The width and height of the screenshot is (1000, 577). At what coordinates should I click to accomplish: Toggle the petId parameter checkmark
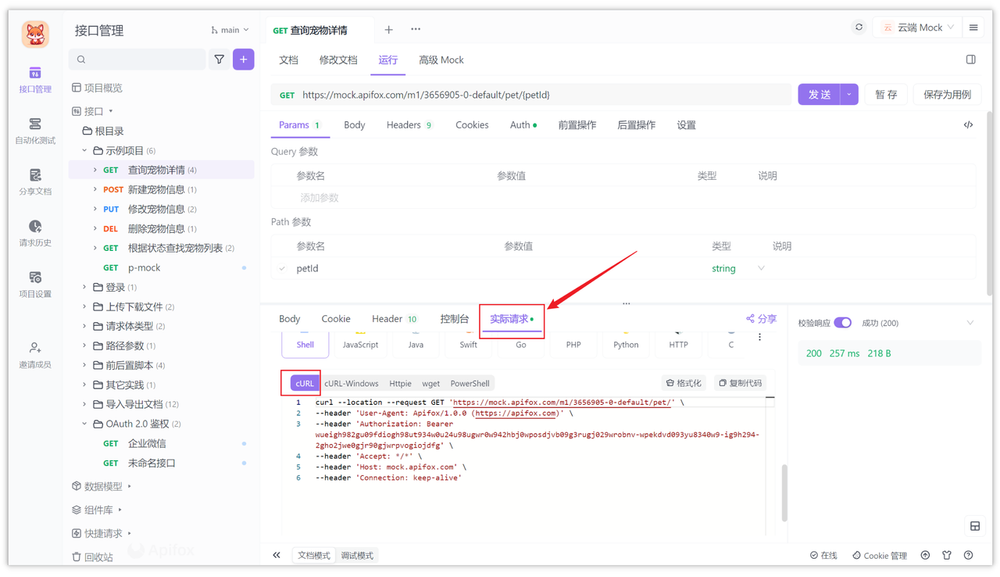tap(283, 268)
